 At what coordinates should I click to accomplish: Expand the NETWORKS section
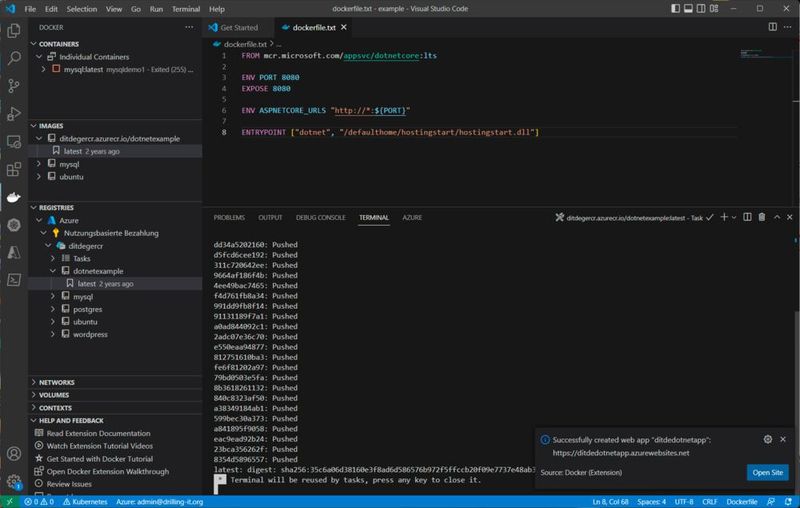pyautogui.click(x=56, y=382)
